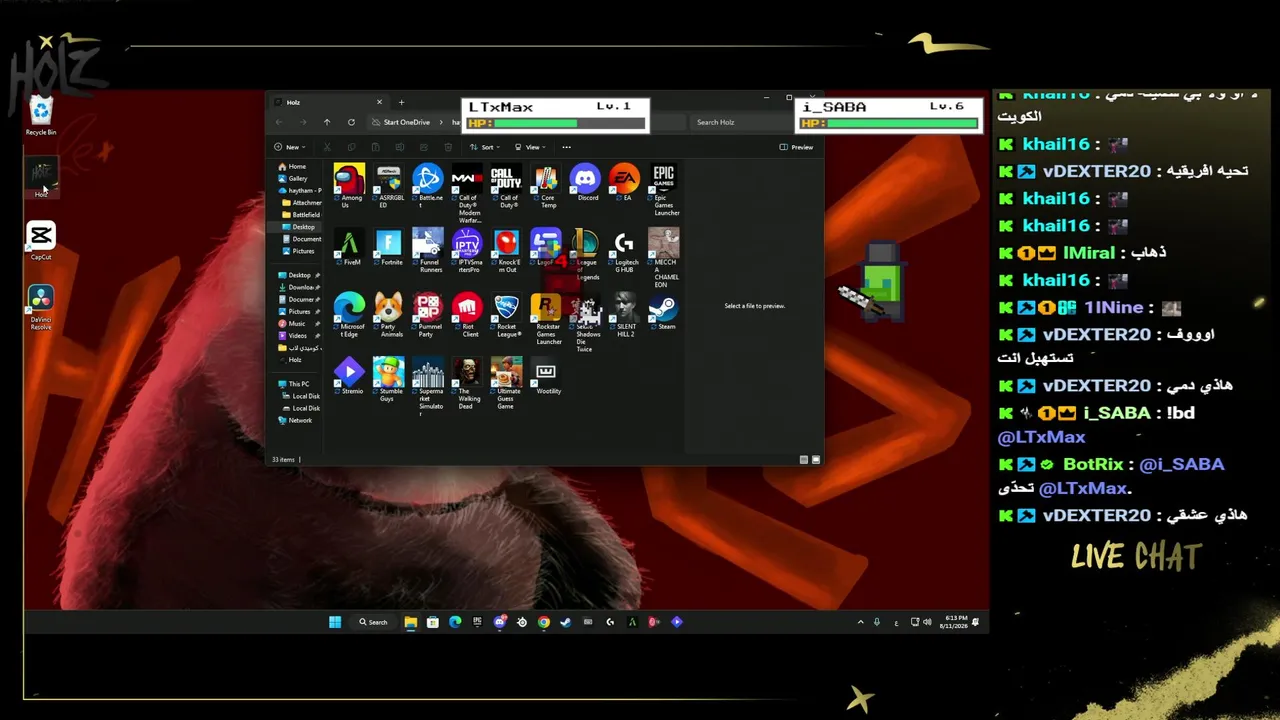The image size is (1280, 720).
Task: Select the Rocket League shortcut
Action: 506,315
